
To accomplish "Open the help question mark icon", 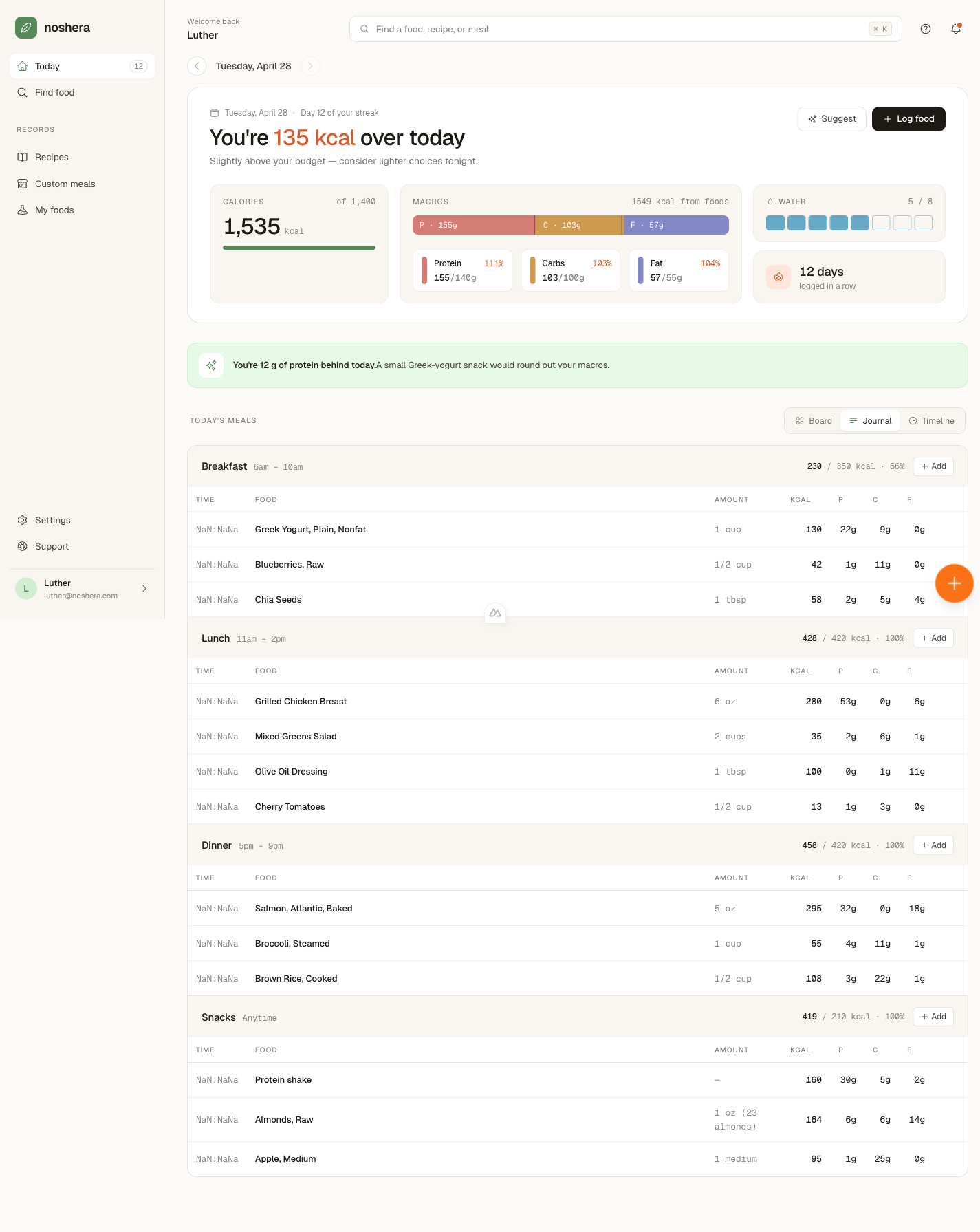I will [926, 29].
